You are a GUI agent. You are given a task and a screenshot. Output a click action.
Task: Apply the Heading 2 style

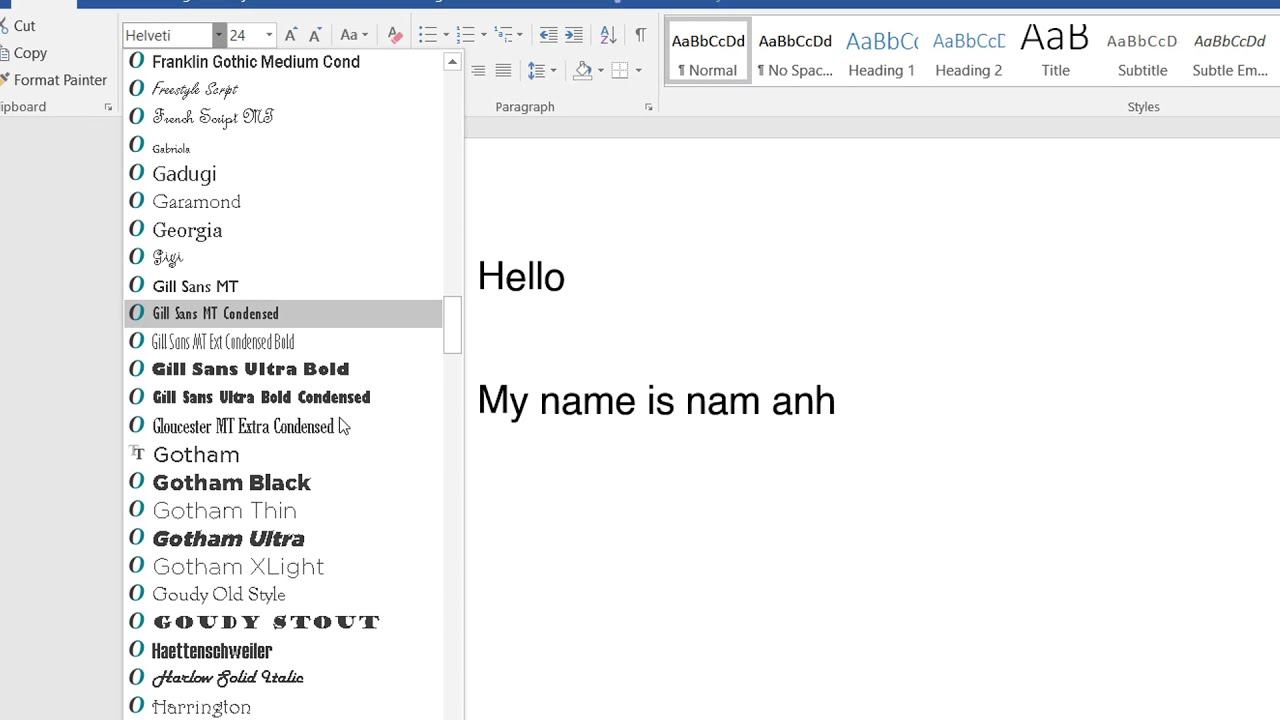tap(968, 52)
